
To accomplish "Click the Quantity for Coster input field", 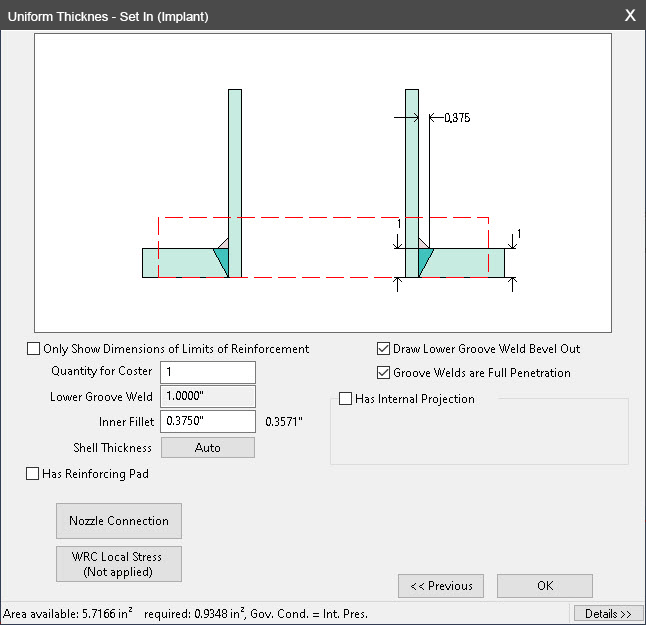I will (x=208, y=372).
